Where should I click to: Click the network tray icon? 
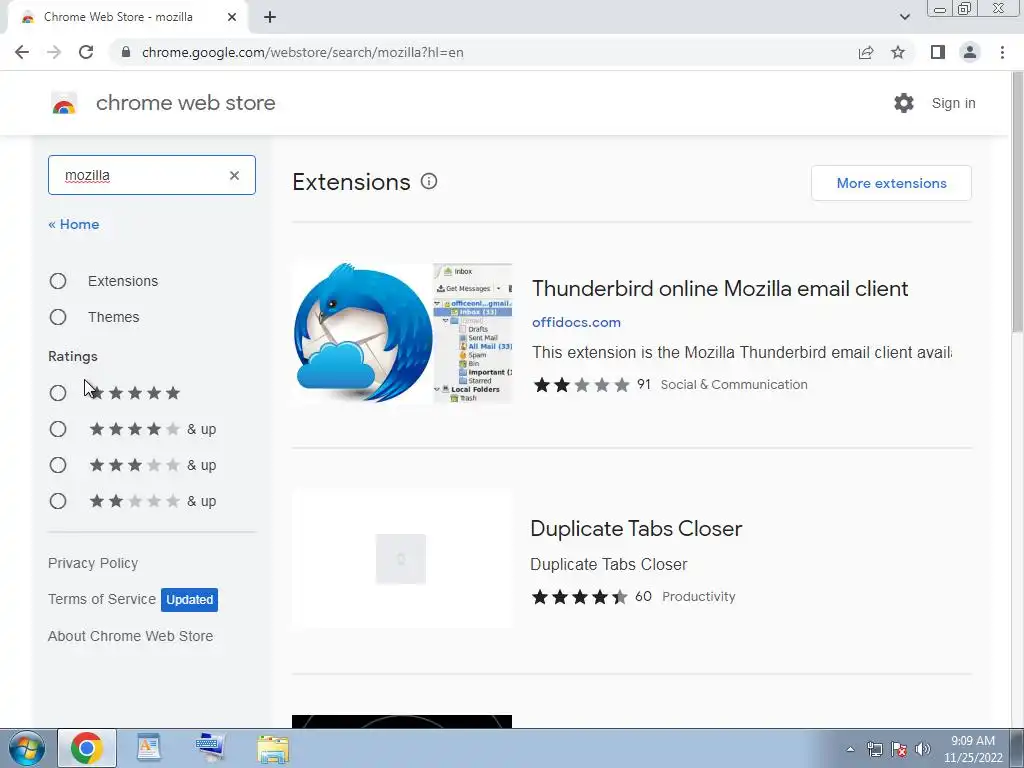click(874, 749)
